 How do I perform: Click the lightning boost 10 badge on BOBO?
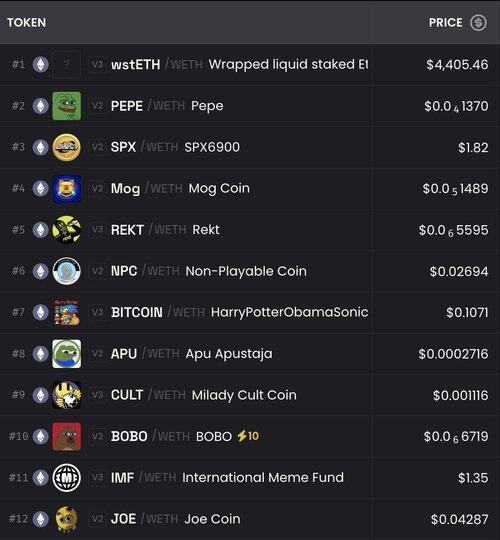point(248,436)
